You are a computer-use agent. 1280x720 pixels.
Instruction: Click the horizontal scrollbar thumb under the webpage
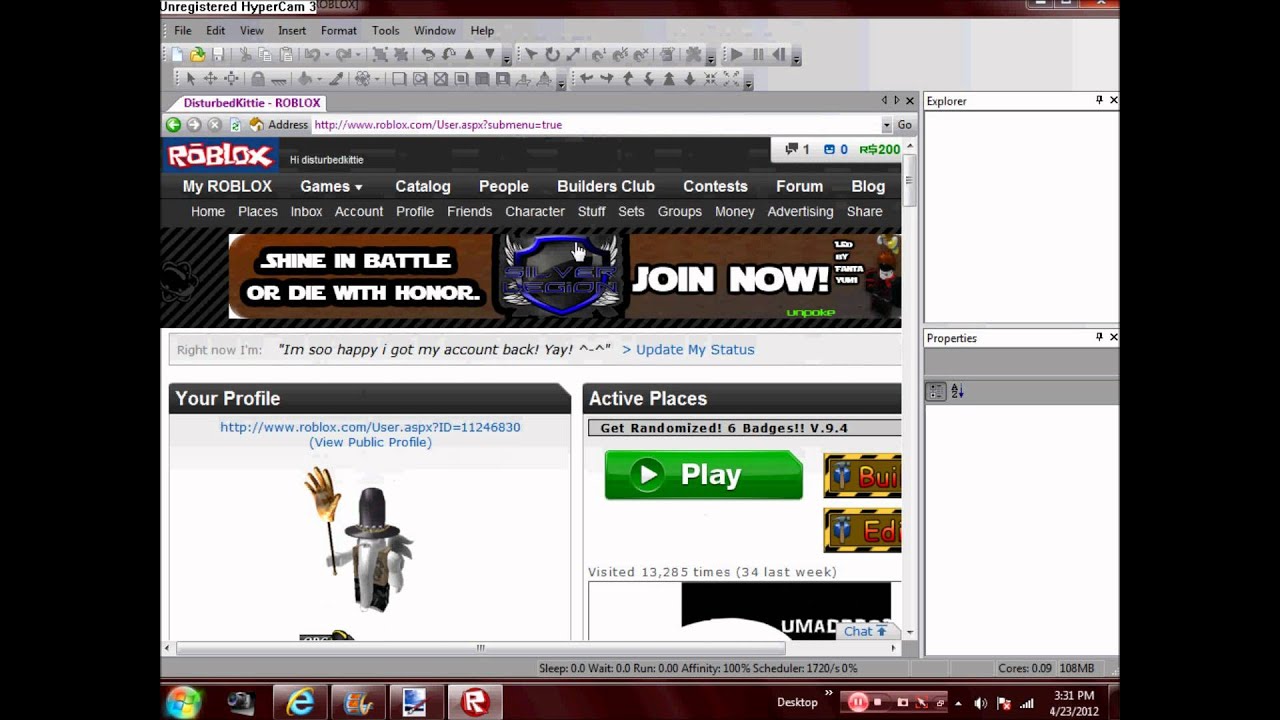point(480,648)
